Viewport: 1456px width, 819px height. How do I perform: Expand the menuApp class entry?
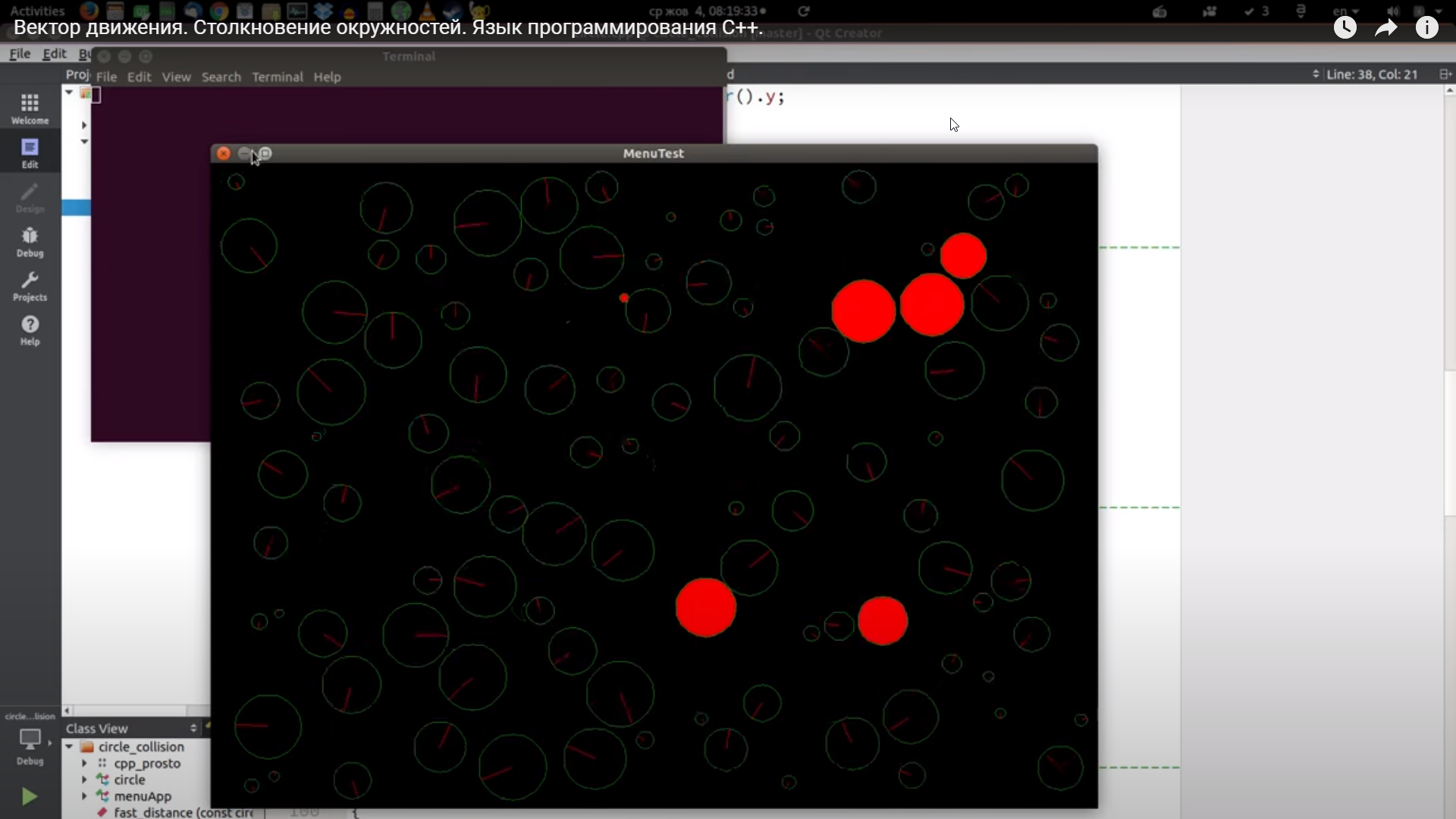pos(84,796)
